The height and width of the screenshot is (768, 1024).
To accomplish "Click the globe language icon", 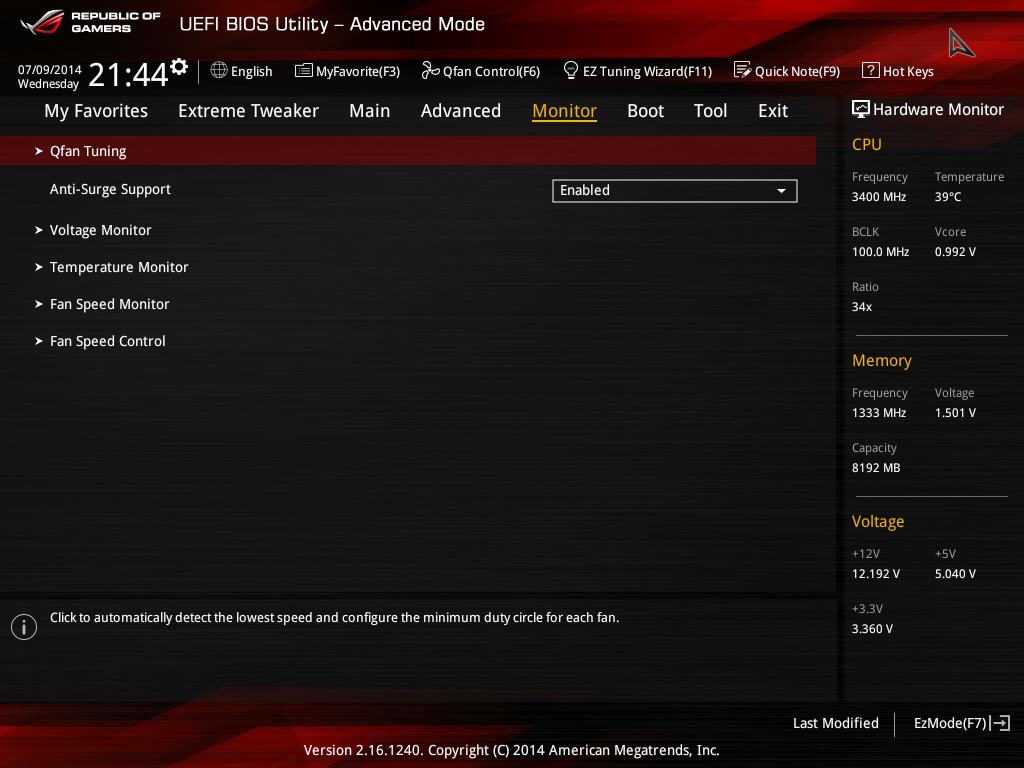I will coord(219,71).
